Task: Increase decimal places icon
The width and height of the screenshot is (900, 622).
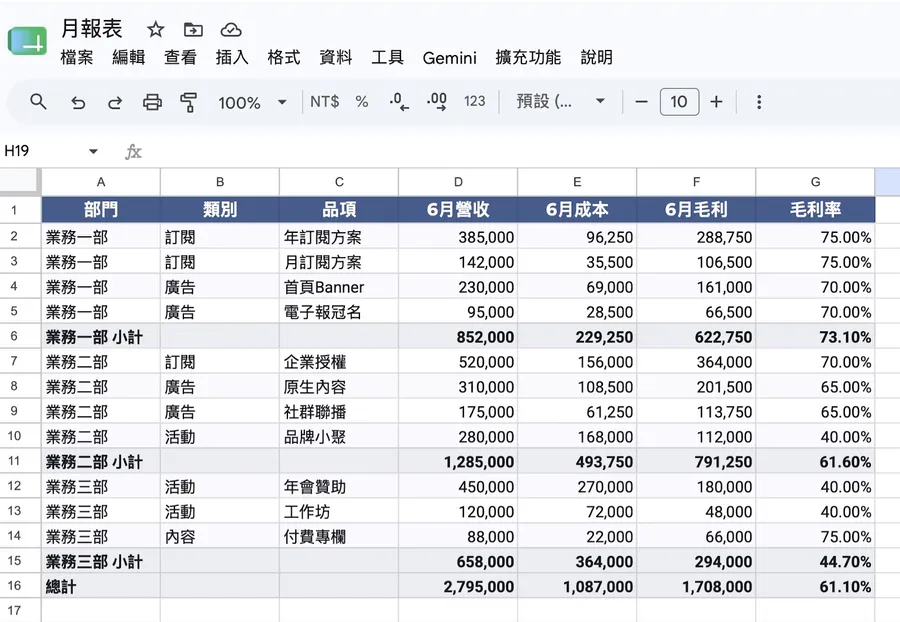Action: [x=437, y=102]
